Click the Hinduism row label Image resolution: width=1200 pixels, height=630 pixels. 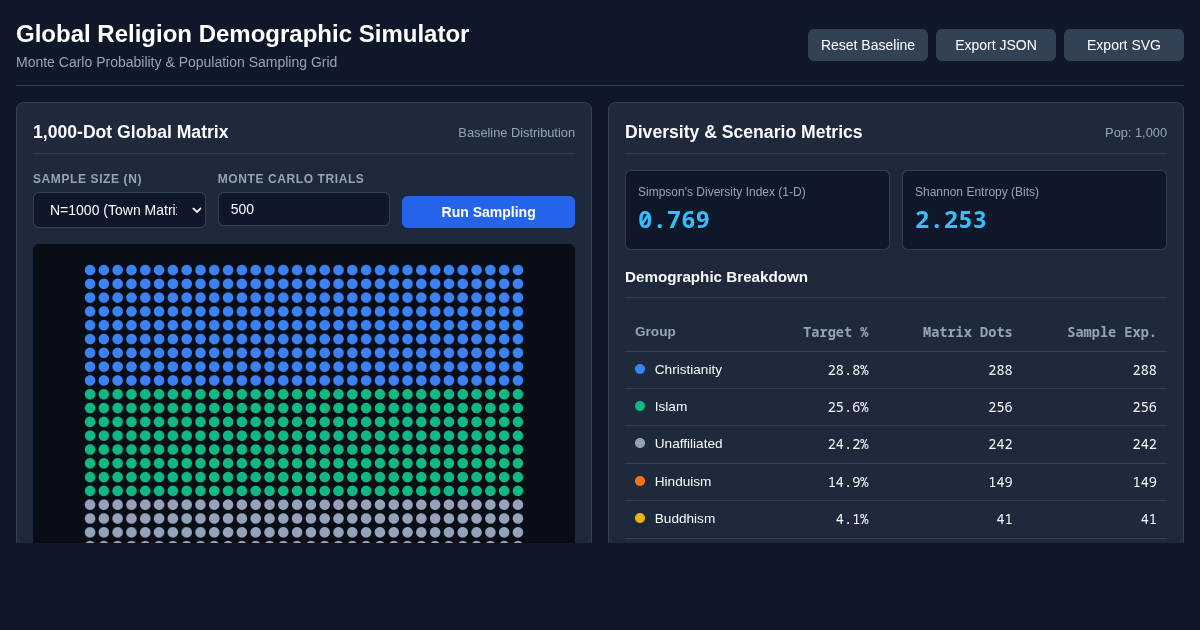683,481
